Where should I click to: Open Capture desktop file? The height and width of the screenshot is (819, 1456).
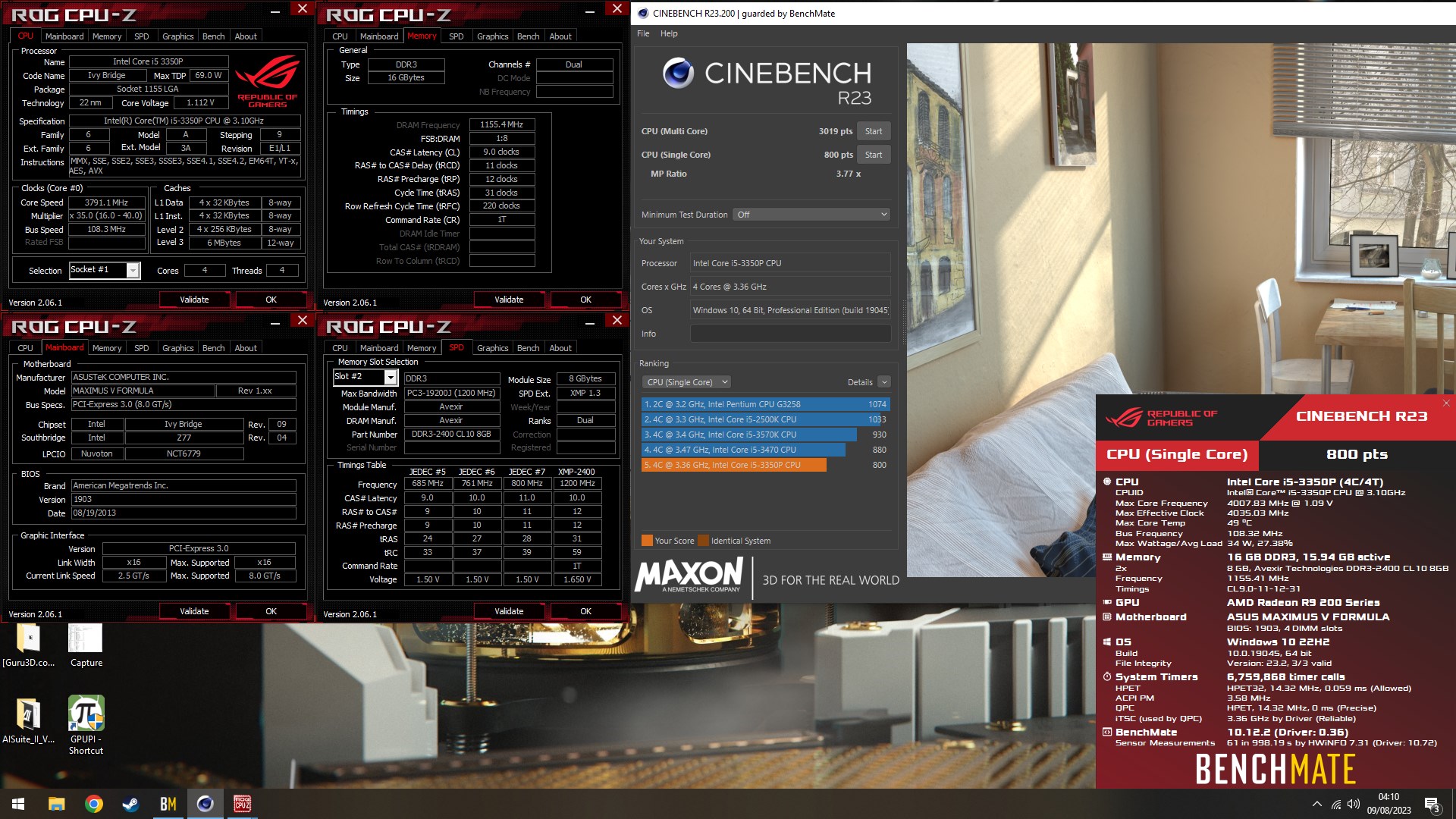pyautogui.click(x=86, y=645)
